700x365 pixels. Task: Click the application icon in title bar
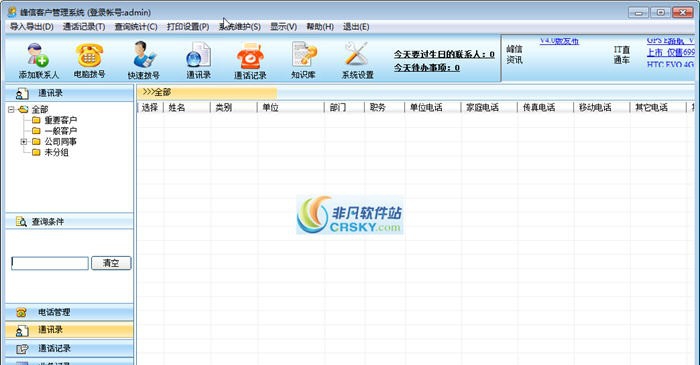(12, 12)
